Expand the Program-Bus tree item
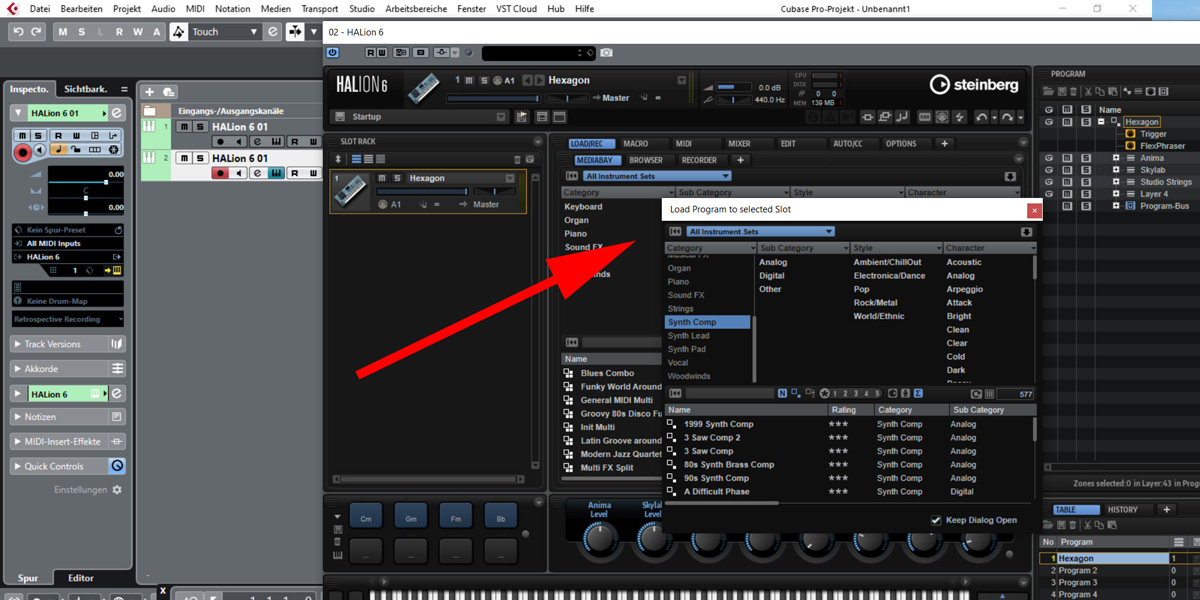Viewport: 1200px width, 600px height. pos(1116,206)
